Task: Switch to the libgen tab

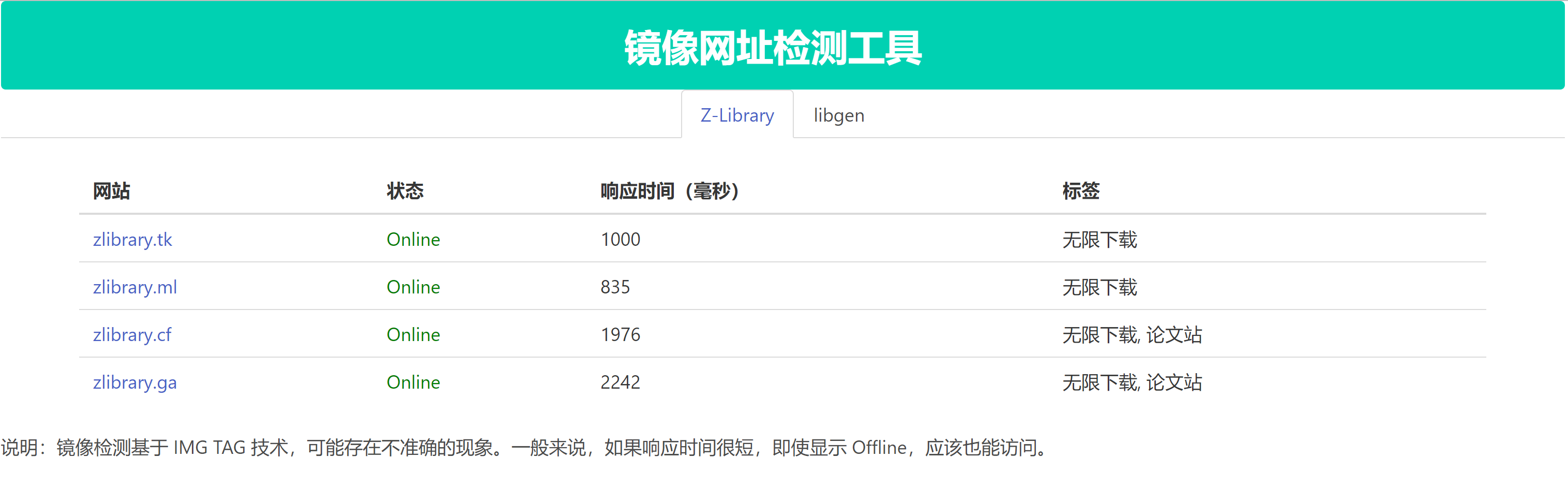Action: tap(838, 115)
